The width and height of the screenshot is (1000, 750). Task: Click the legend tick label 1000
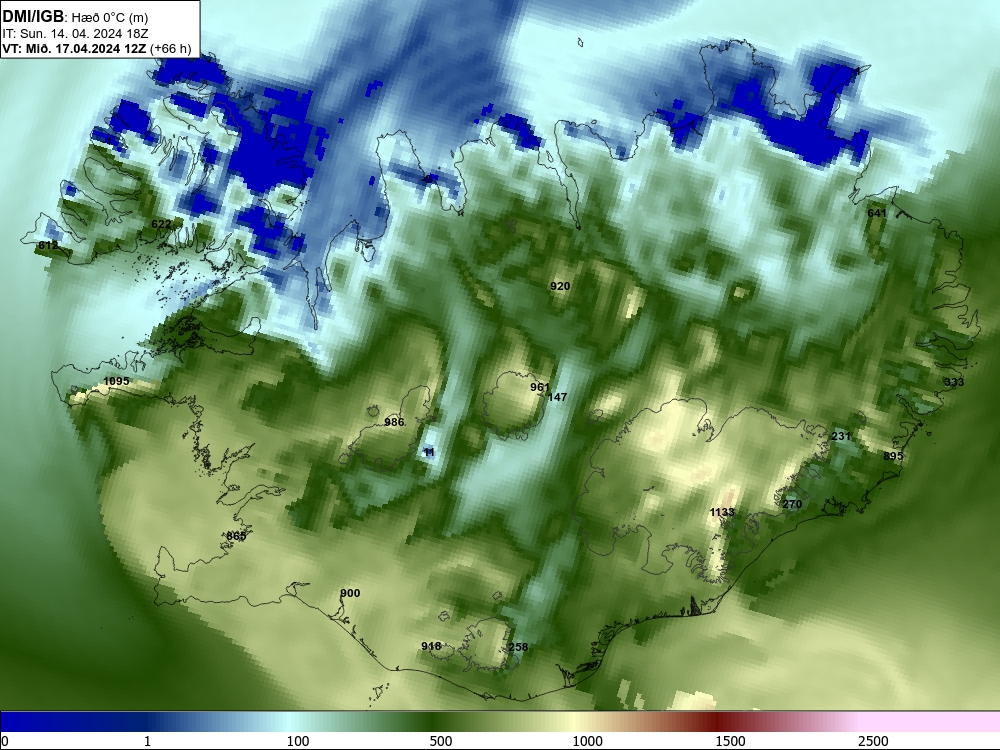587,741
